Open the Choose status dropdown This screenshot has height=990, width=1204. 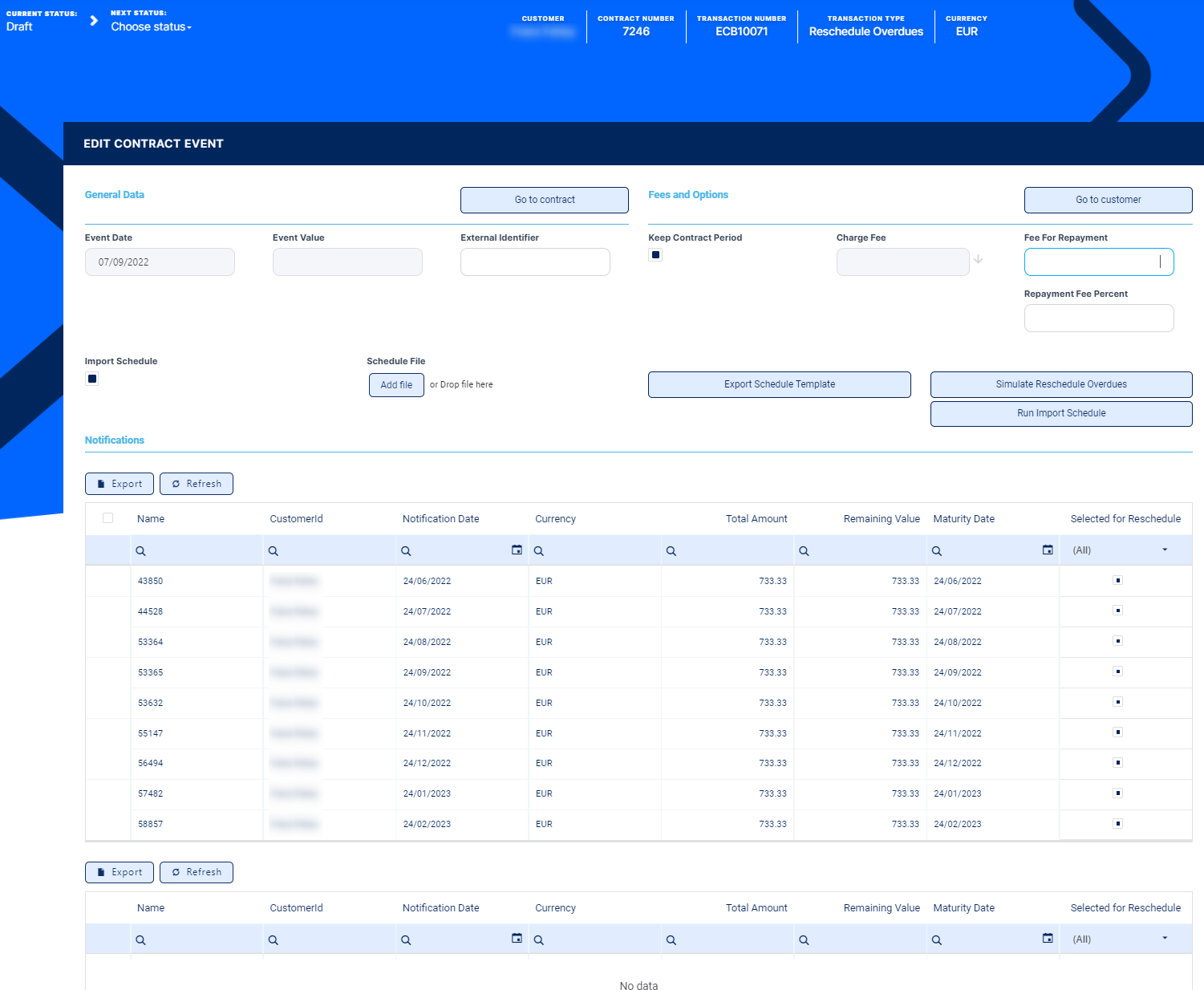pos(151,27)
